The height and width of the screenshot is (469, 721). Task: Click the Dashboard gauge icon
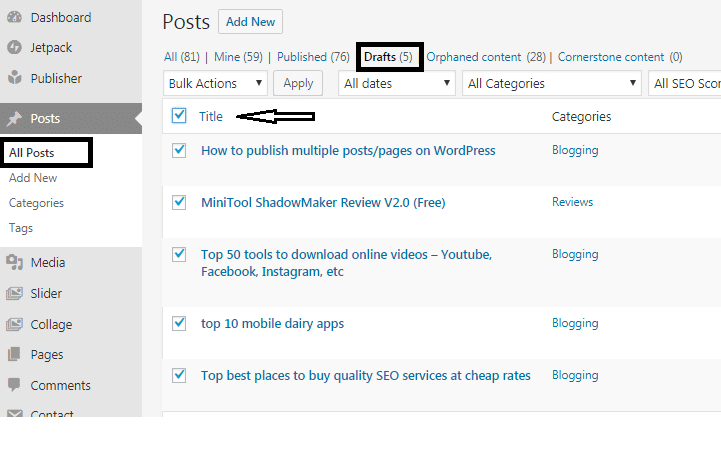tap(14, 17)
